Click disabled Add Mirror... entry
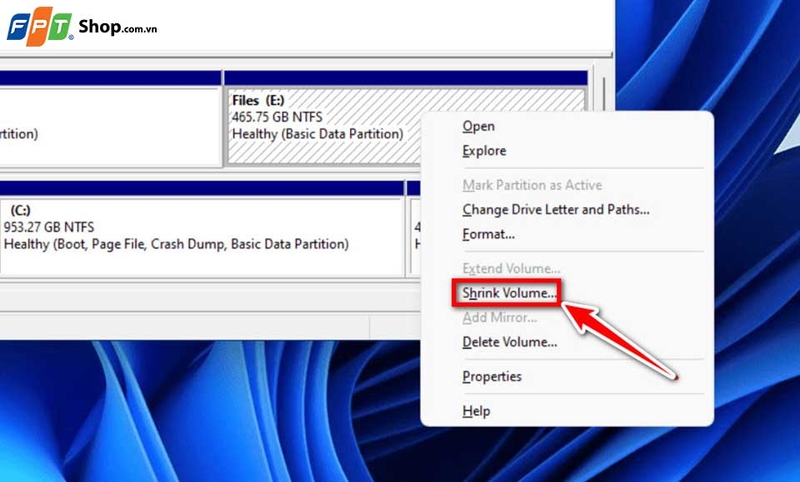The image size is (800, 482). tap(499, 317)
